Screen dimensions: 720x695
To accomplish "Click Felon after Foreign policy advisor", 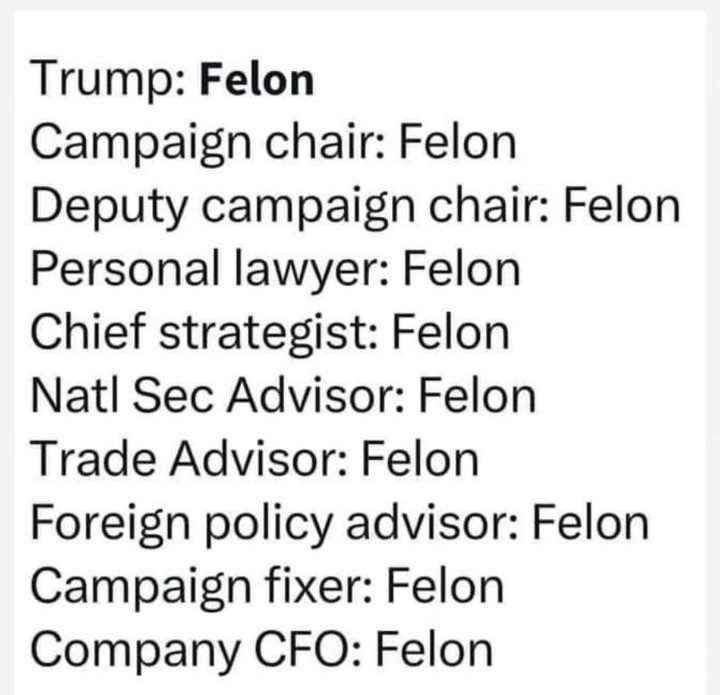I will pyautogui.click(x=591, y=523).
